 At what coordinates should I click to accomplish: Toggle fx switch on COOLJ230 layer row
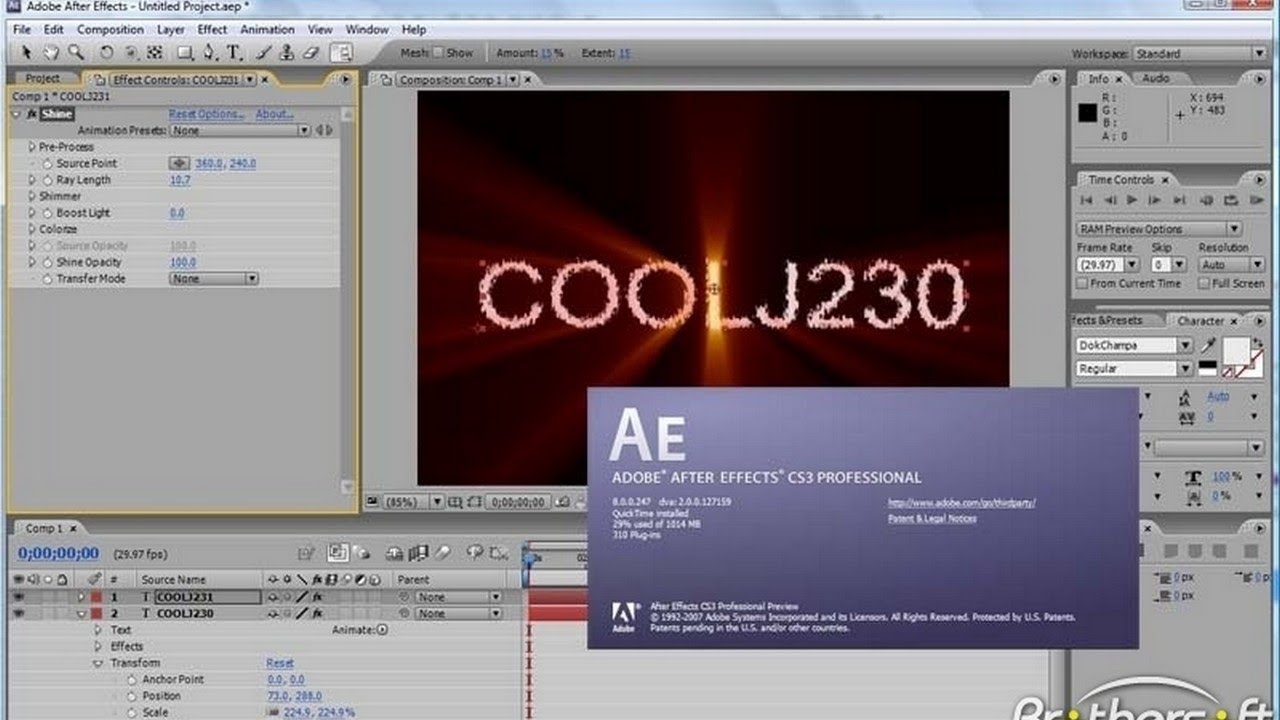pyautogui.click(x=317, y=613)
